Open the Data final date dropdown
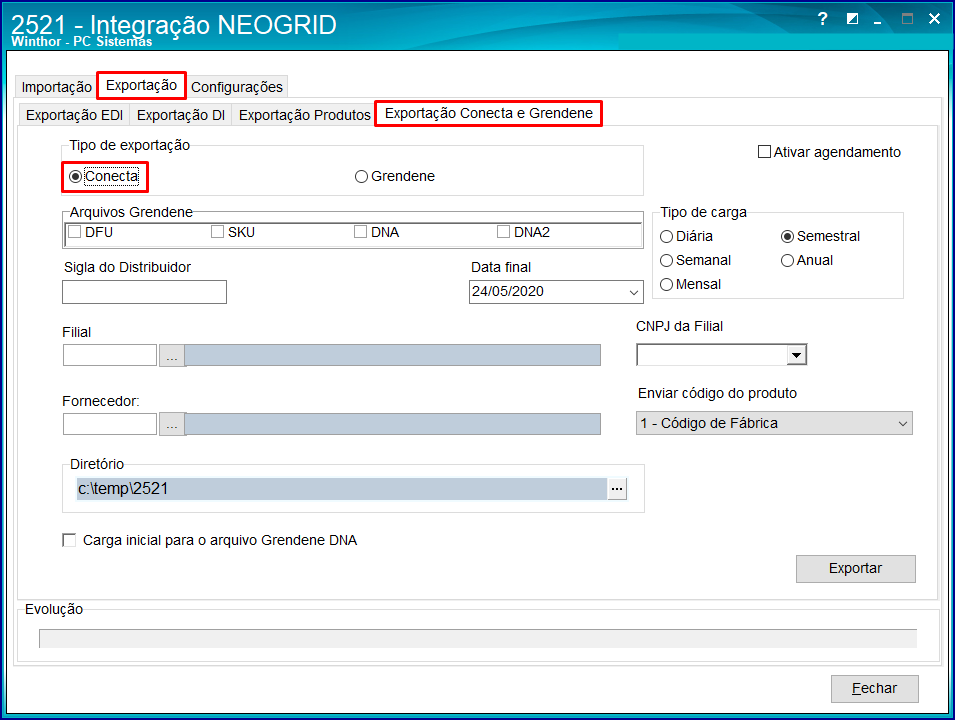The width and height of the screenshot is (955, 720). [633, 292]
